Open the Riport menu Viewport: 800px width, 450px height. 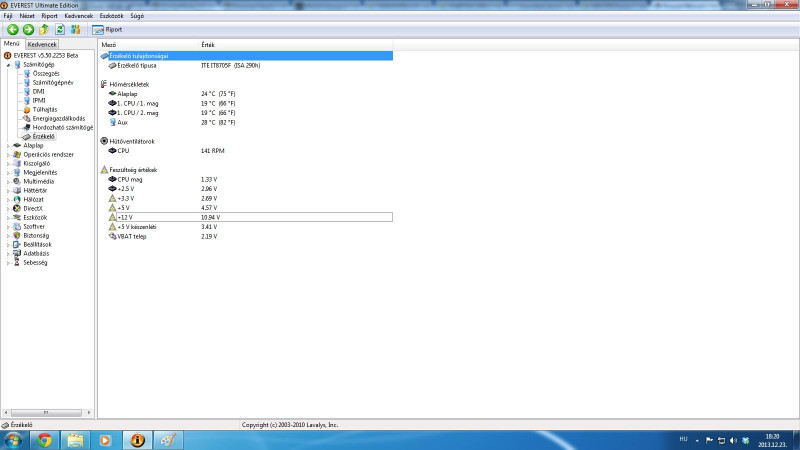click(49, 16)
